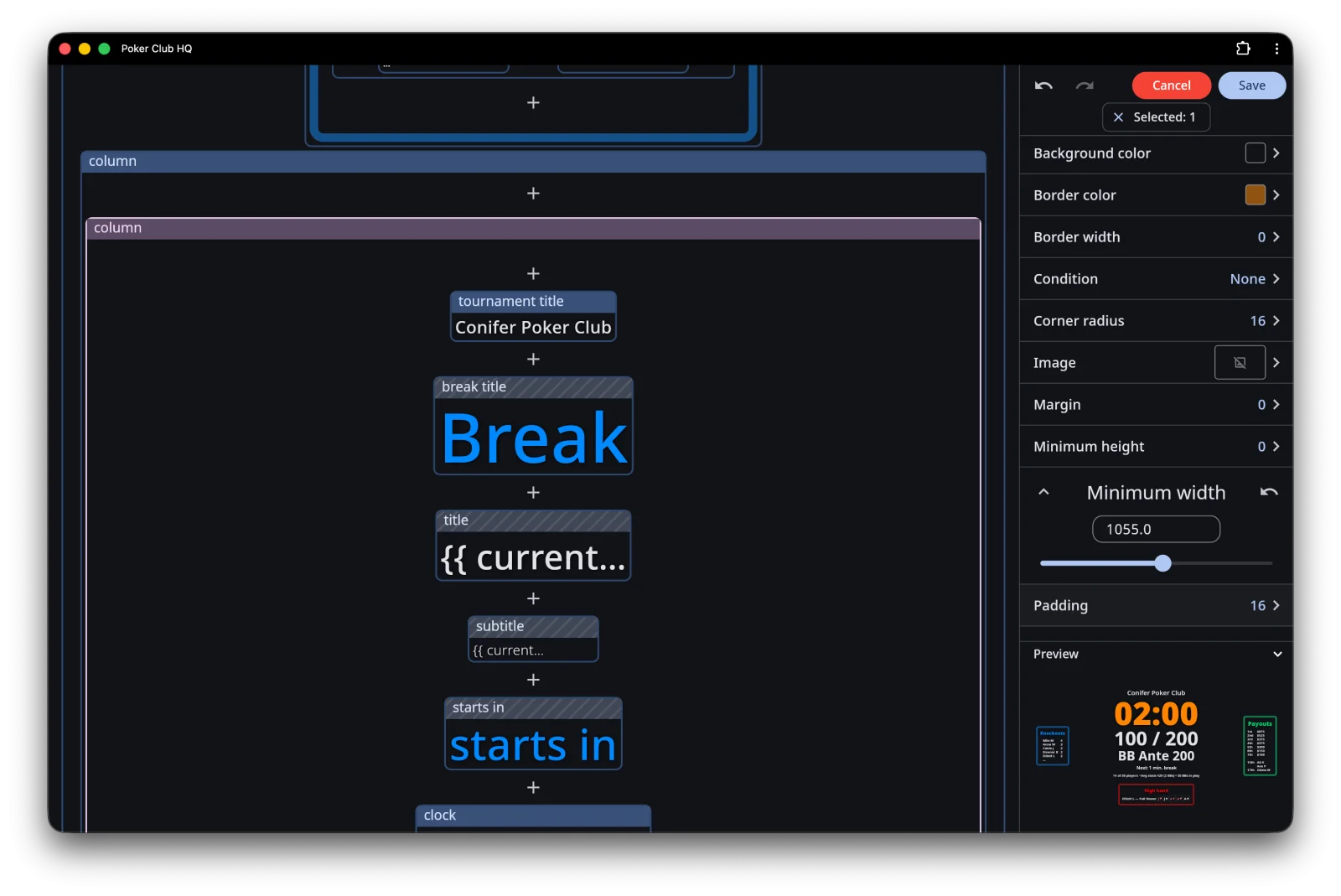Click the Minimum width 1055.0 input field

(1156, 530)
